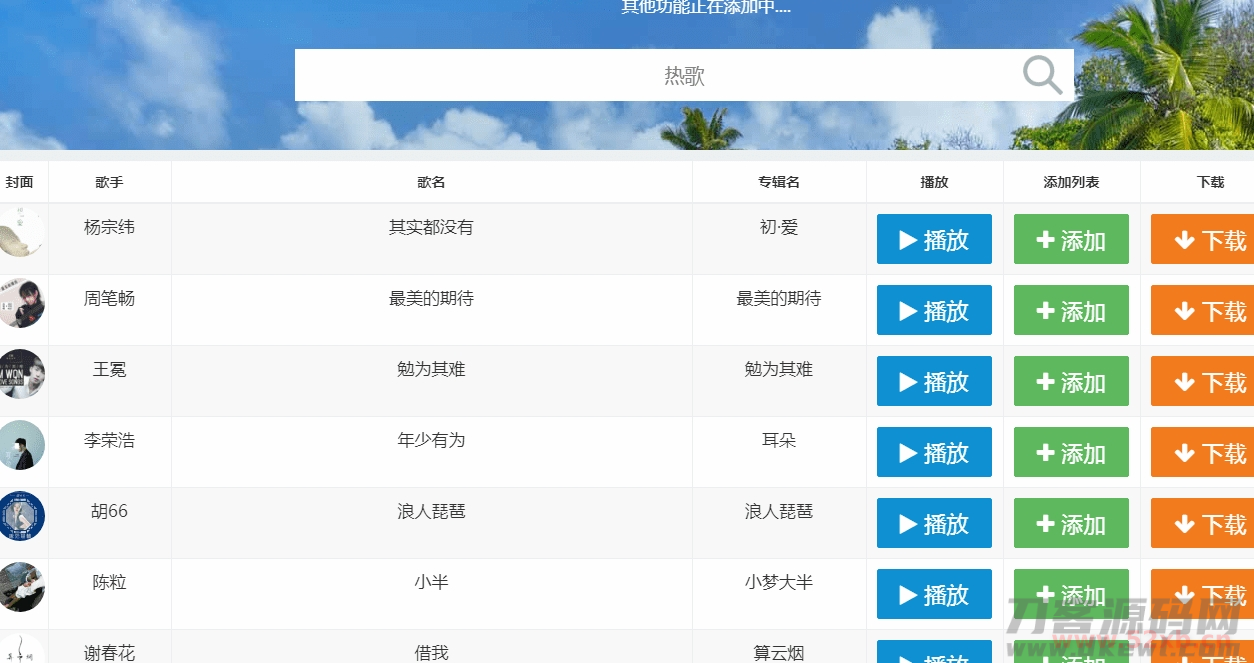Click the search magnifier icon
The width and height of the screenshot is (1254, 663).
pyautogui.click(x=1040, y=74)
